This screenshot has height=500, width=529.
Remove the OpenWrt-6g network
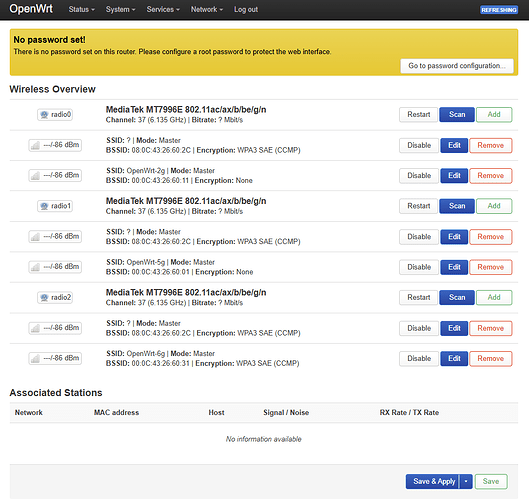(491, 359)
